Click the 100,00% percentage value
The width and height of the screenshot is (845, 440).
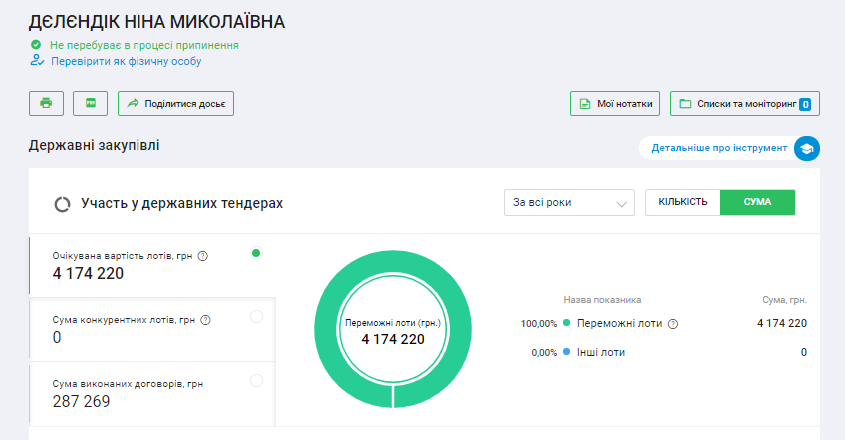538,324
